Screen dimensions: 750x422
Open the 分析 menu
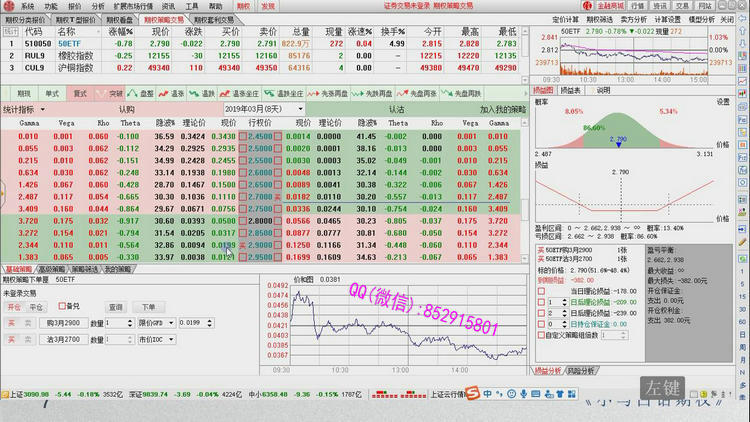(98, 6)
